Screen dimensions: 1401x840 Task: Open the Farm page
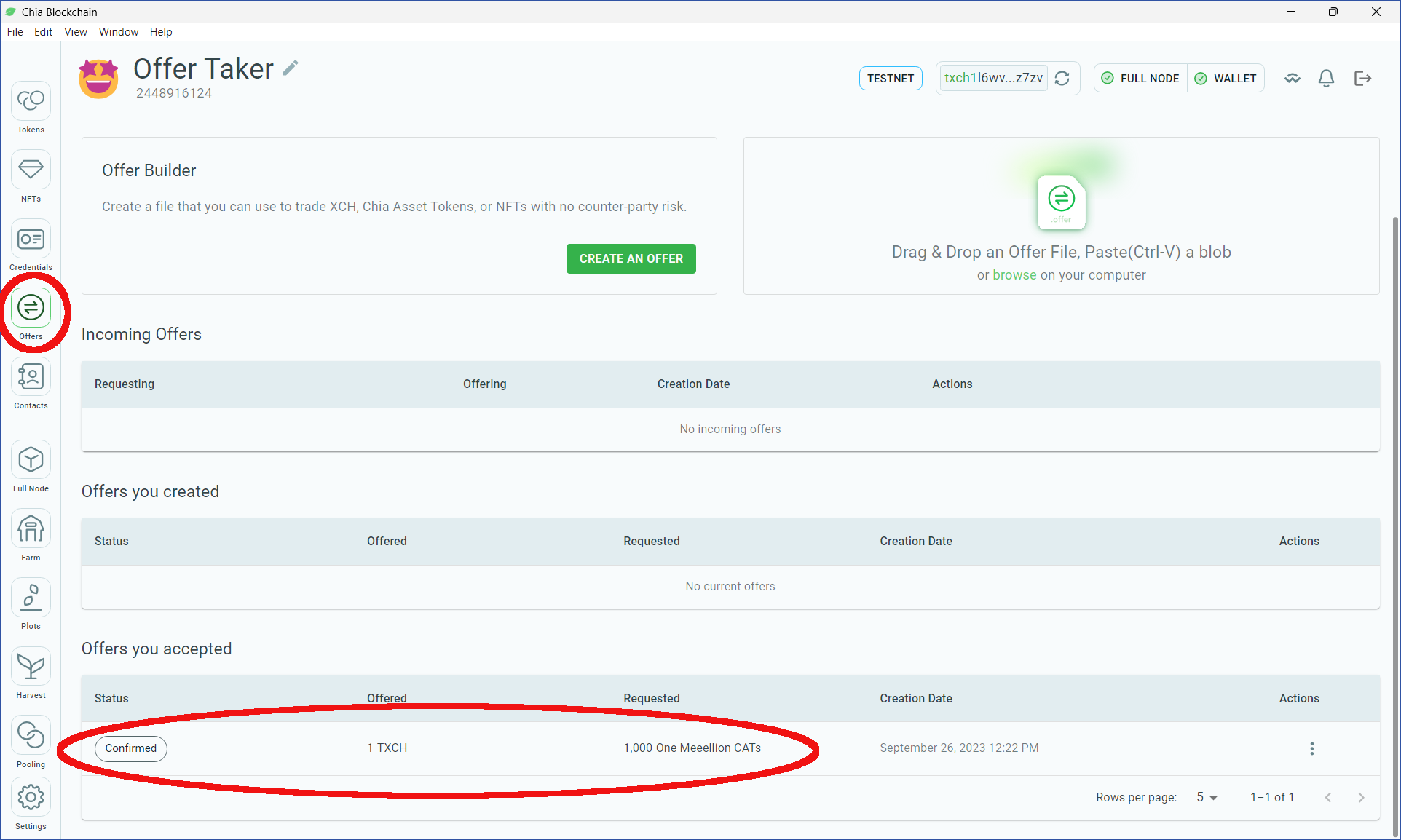point(31,529)
